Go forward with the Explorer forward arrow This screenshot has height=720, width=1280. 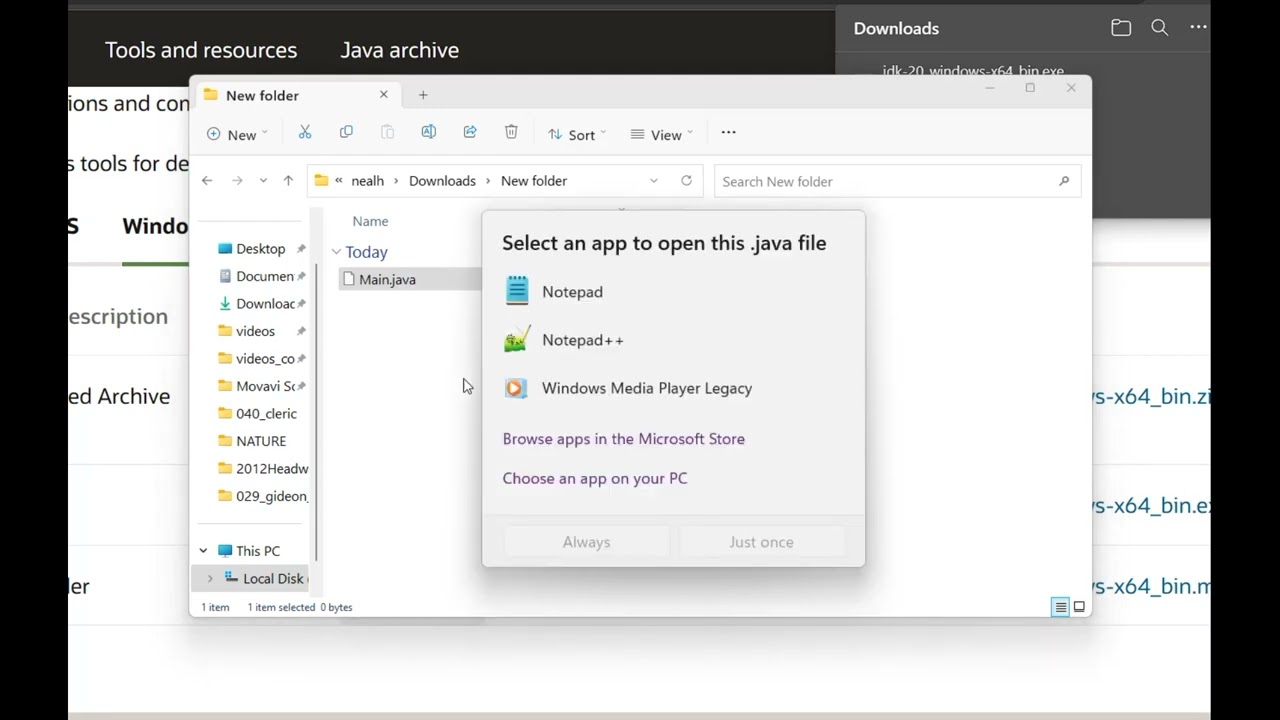[237, 181]
